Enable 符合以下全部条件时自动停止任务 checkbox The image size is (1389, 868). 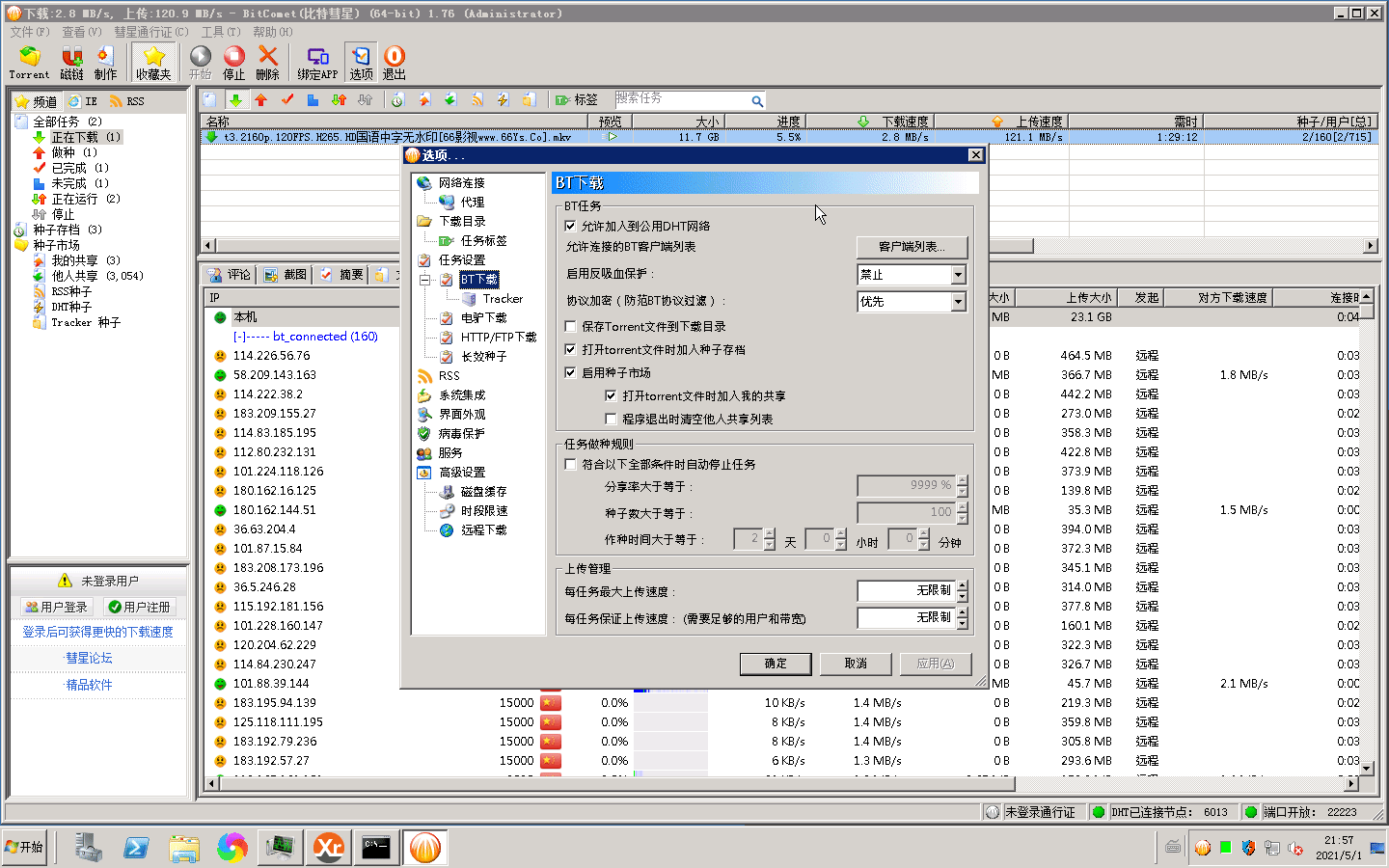[570, 464]
